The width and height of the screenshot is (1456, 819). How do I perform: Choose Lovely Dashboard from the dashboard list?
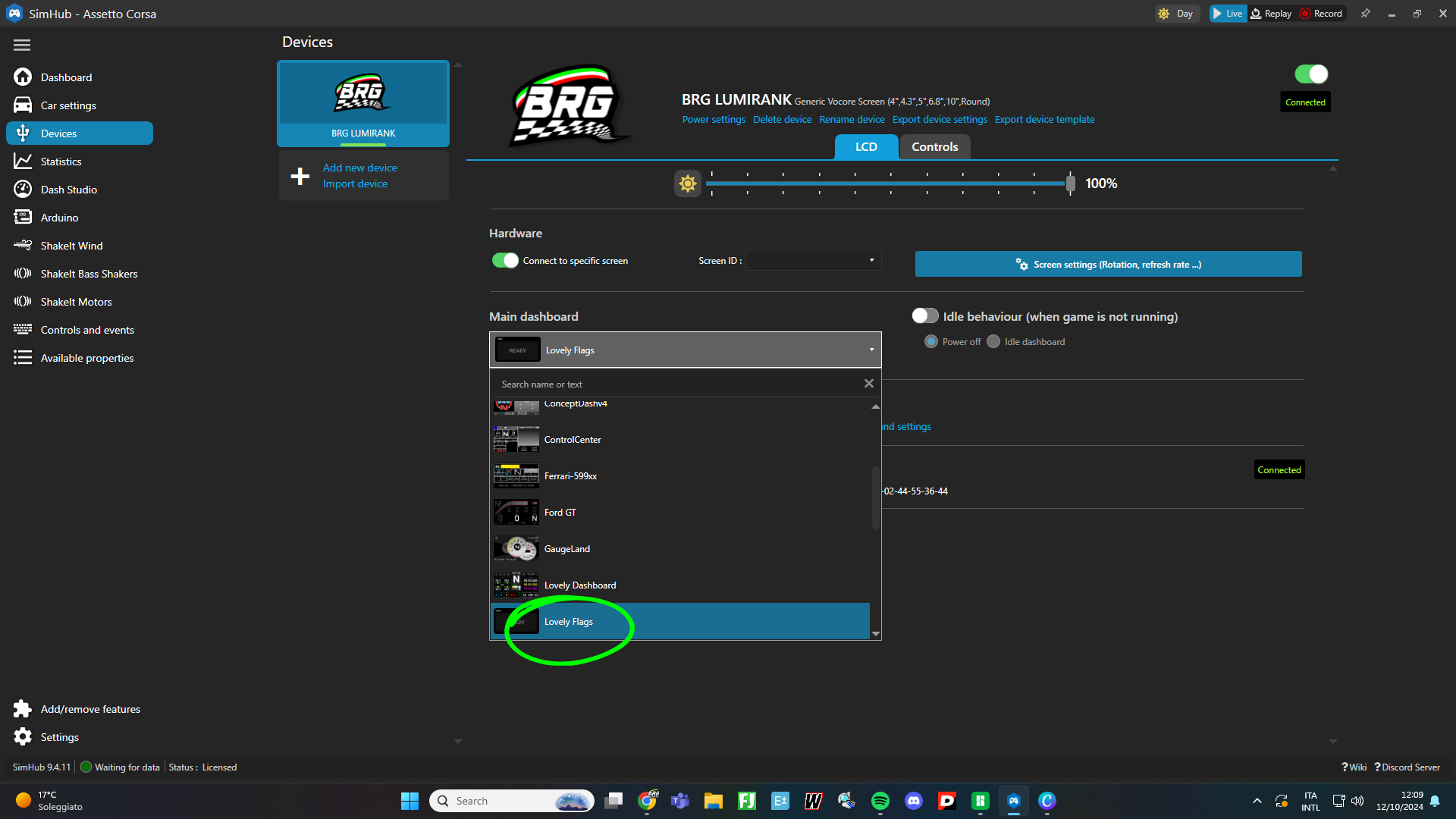tap(680, 585)
